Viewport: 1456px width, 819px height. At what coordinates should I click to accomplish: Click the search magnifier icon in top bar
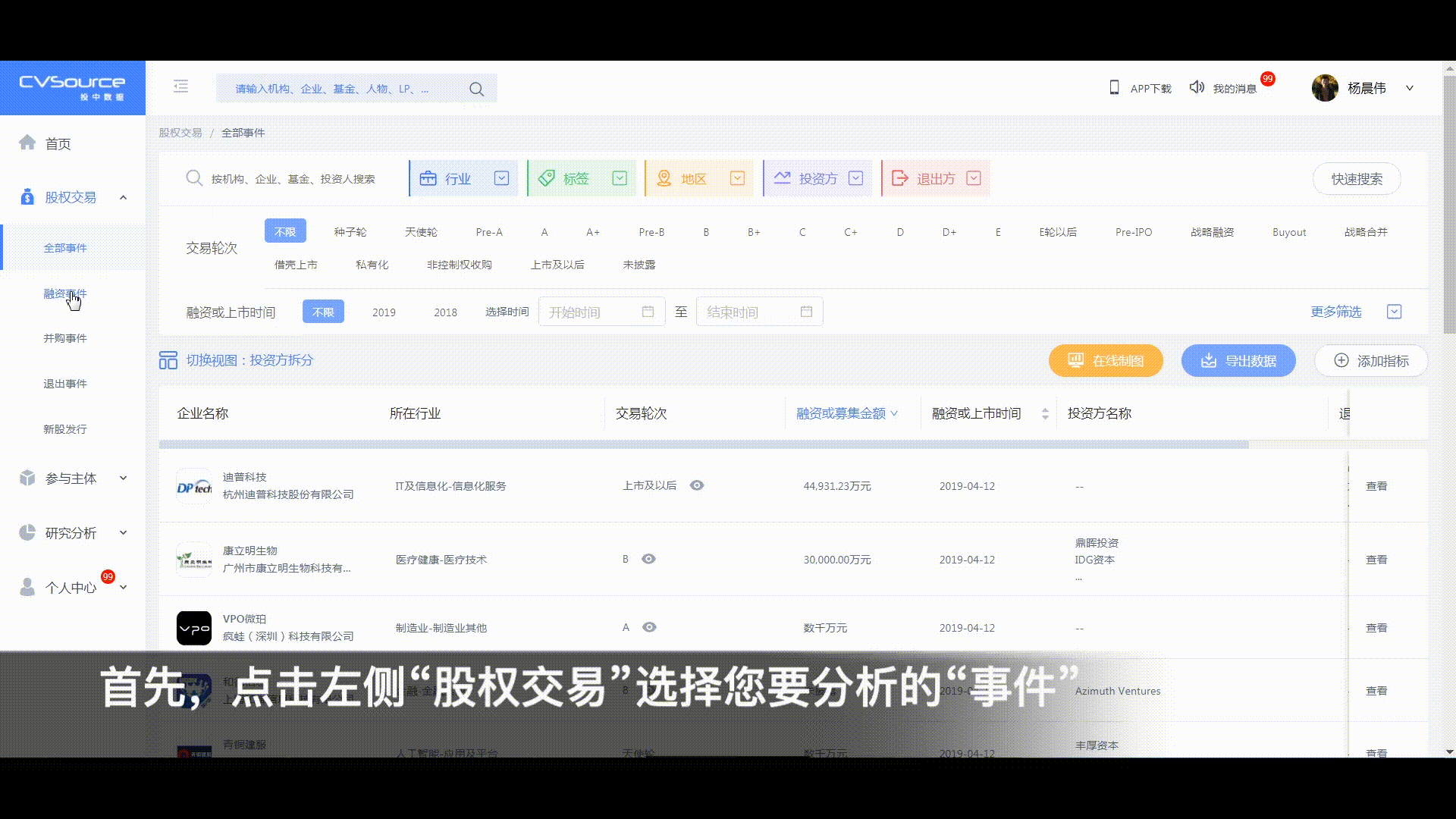pyautogui.click(x=476, y=89)
